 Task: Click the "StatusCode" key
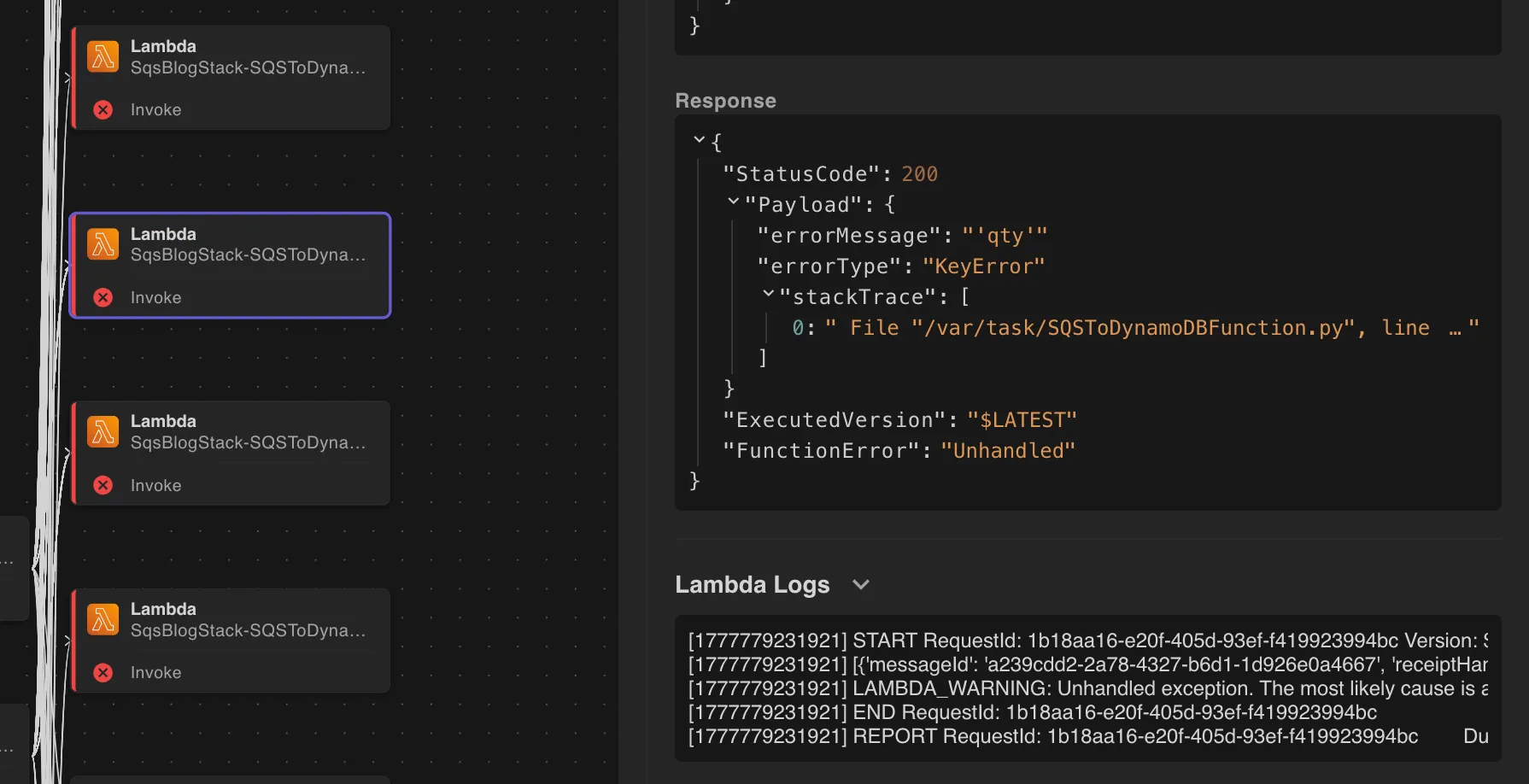801,174
